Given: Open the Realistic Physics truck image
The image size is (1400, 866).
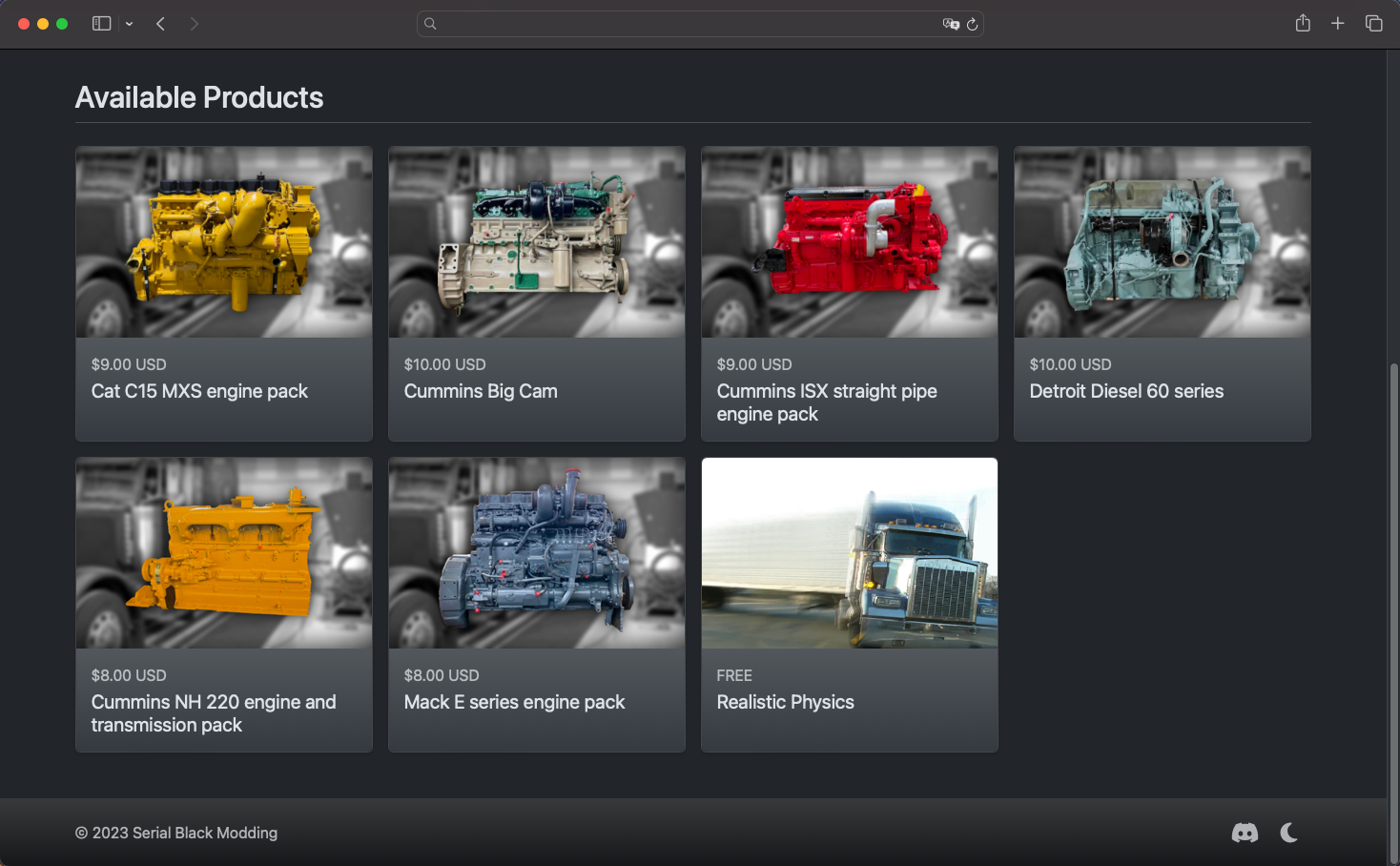Looking at the screenshot, I should (850, 553).
